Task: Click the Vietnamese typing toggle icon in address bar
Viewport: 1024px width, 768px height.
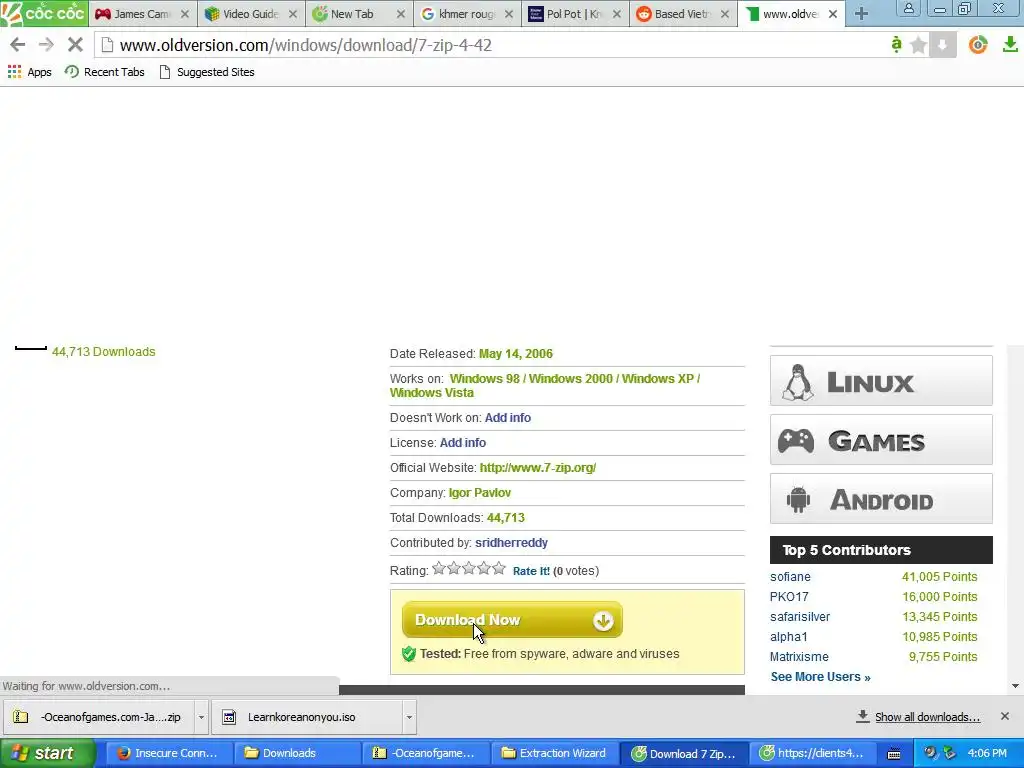Action: (x=896, y=44)
